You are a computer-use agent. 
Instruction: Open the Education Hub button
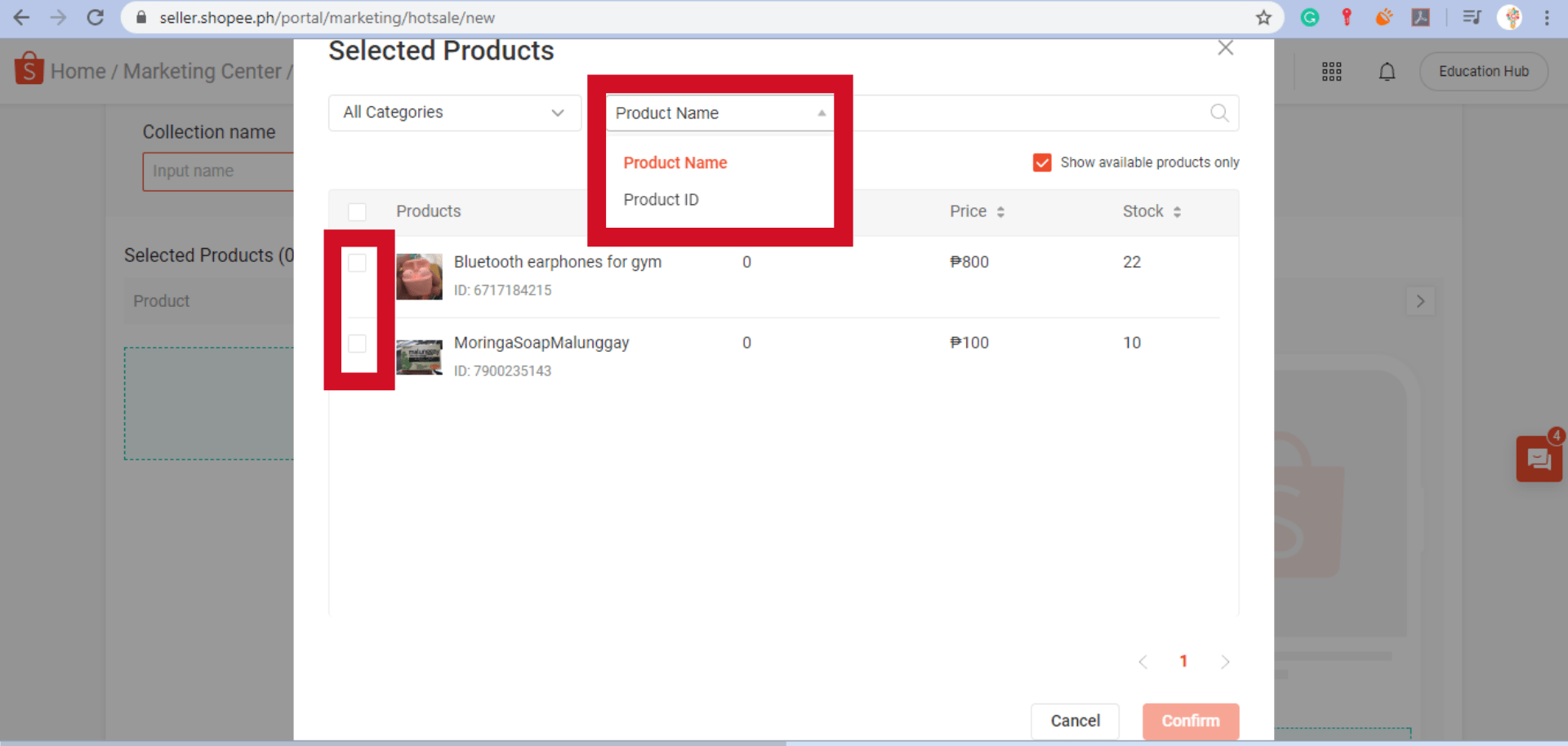pyautogui.click(x=1483, y=71)
